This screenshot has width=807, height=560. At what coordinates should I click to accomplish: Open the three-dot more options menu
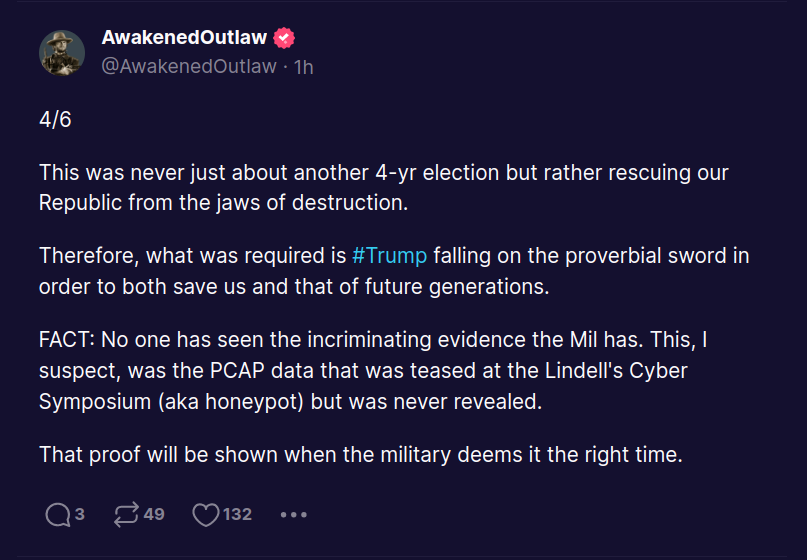pyautogui.click(x=293, y=514)
